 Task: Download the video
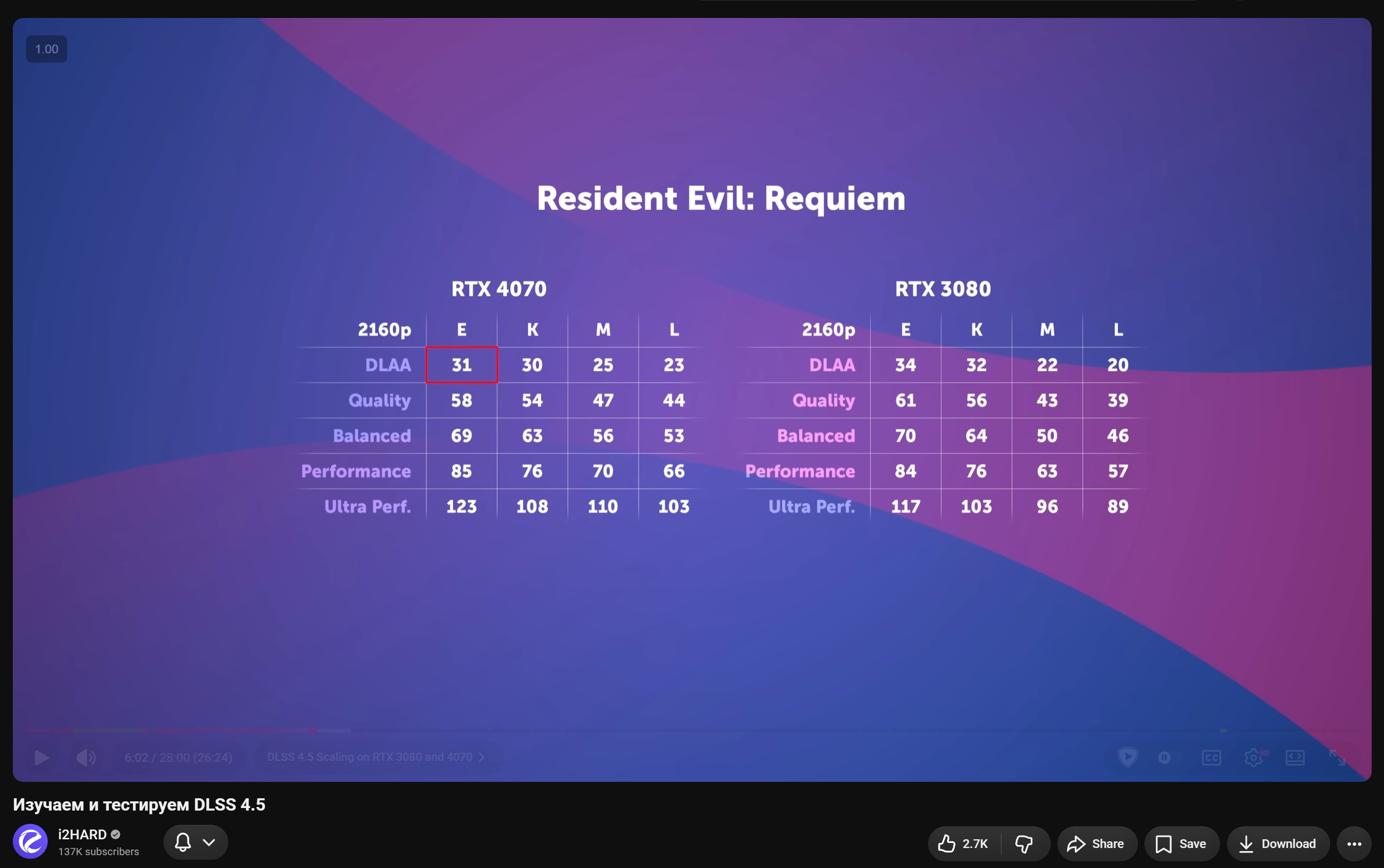point(1278,843)
